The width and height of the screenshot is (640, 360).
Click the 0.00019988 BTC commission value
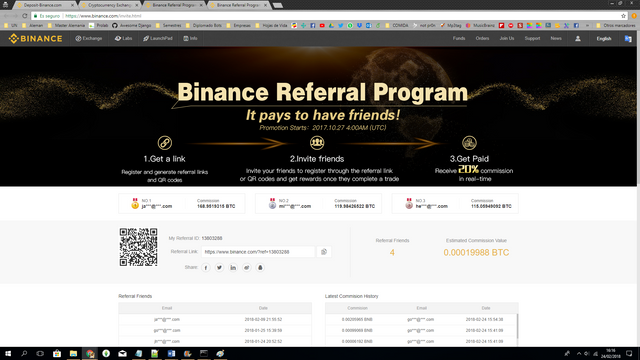(476, 253)
